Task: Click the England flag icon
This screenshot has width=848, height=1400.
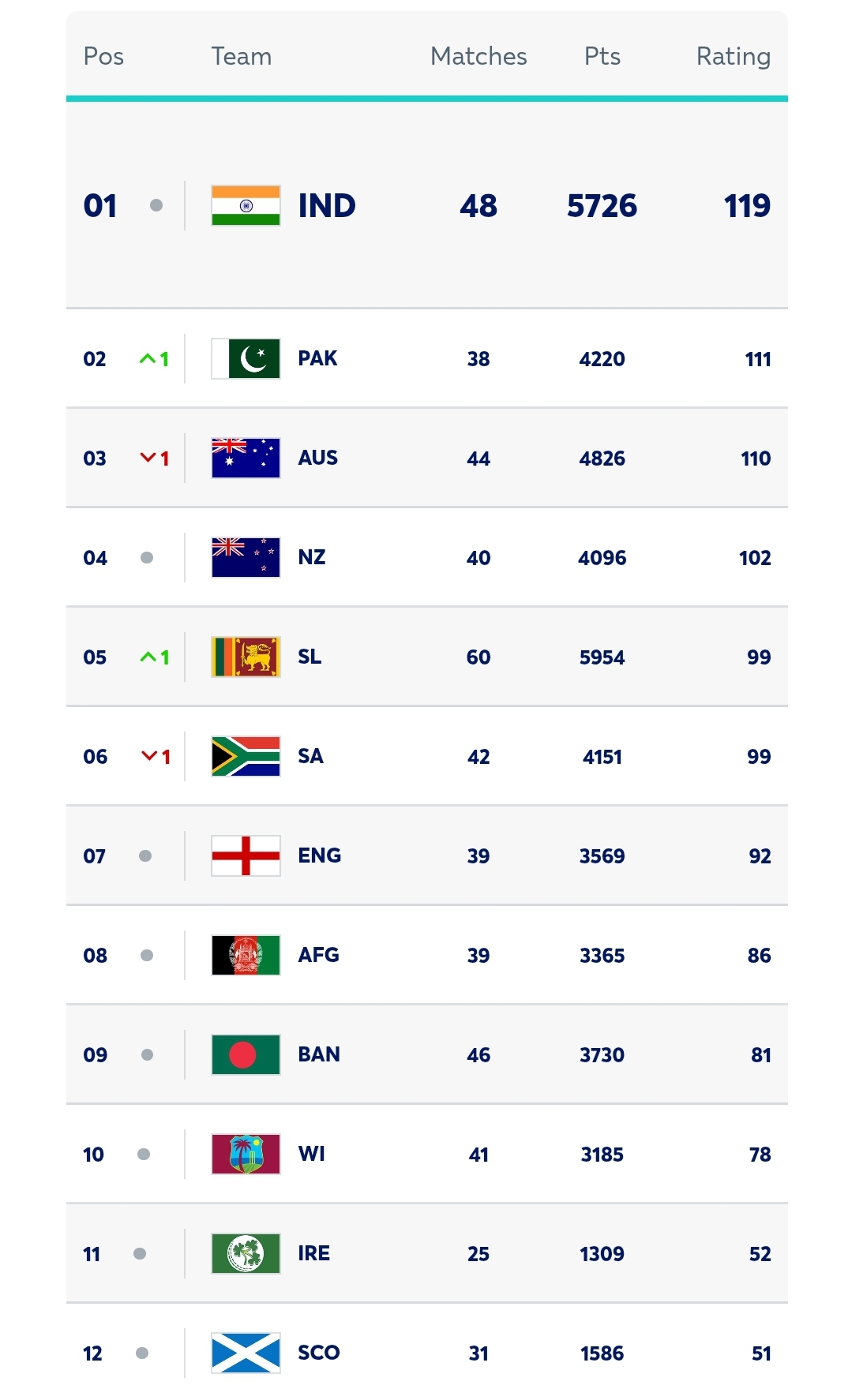Action: (246, 856)
